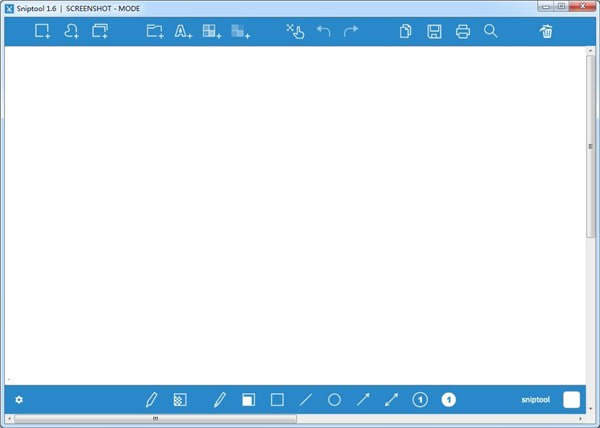Save the screenshot with the floppy disk icon
The height and width of the screenshot is (428, 600).
click(x=434, y=32)
